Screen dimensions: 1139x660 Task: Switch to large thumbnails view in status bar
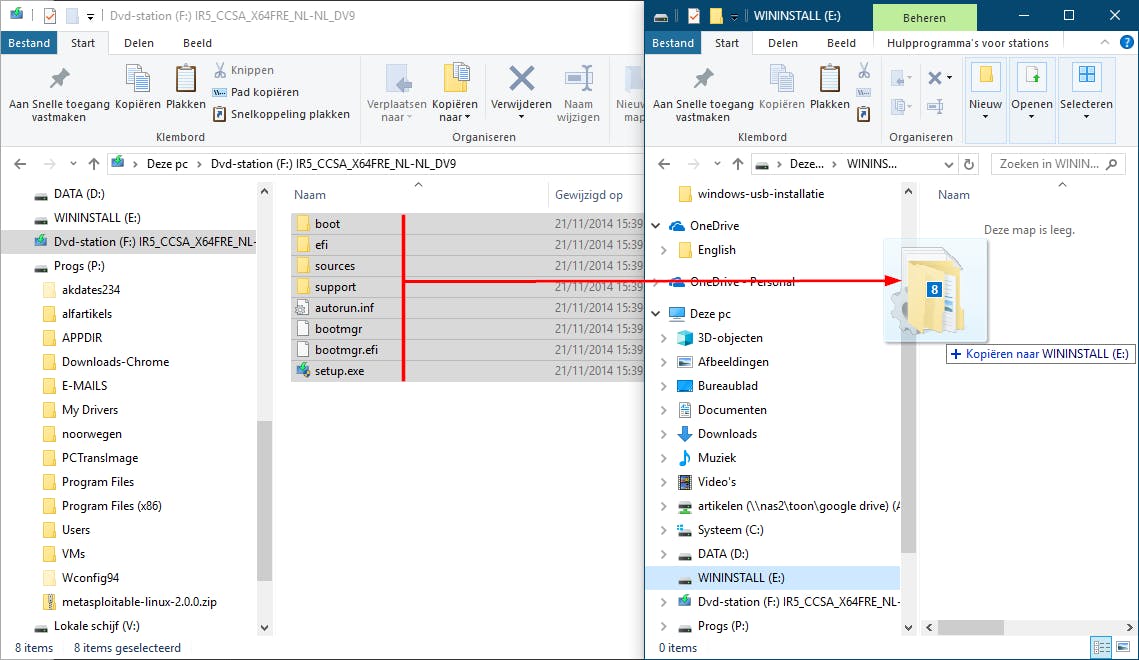(1121, 647)
